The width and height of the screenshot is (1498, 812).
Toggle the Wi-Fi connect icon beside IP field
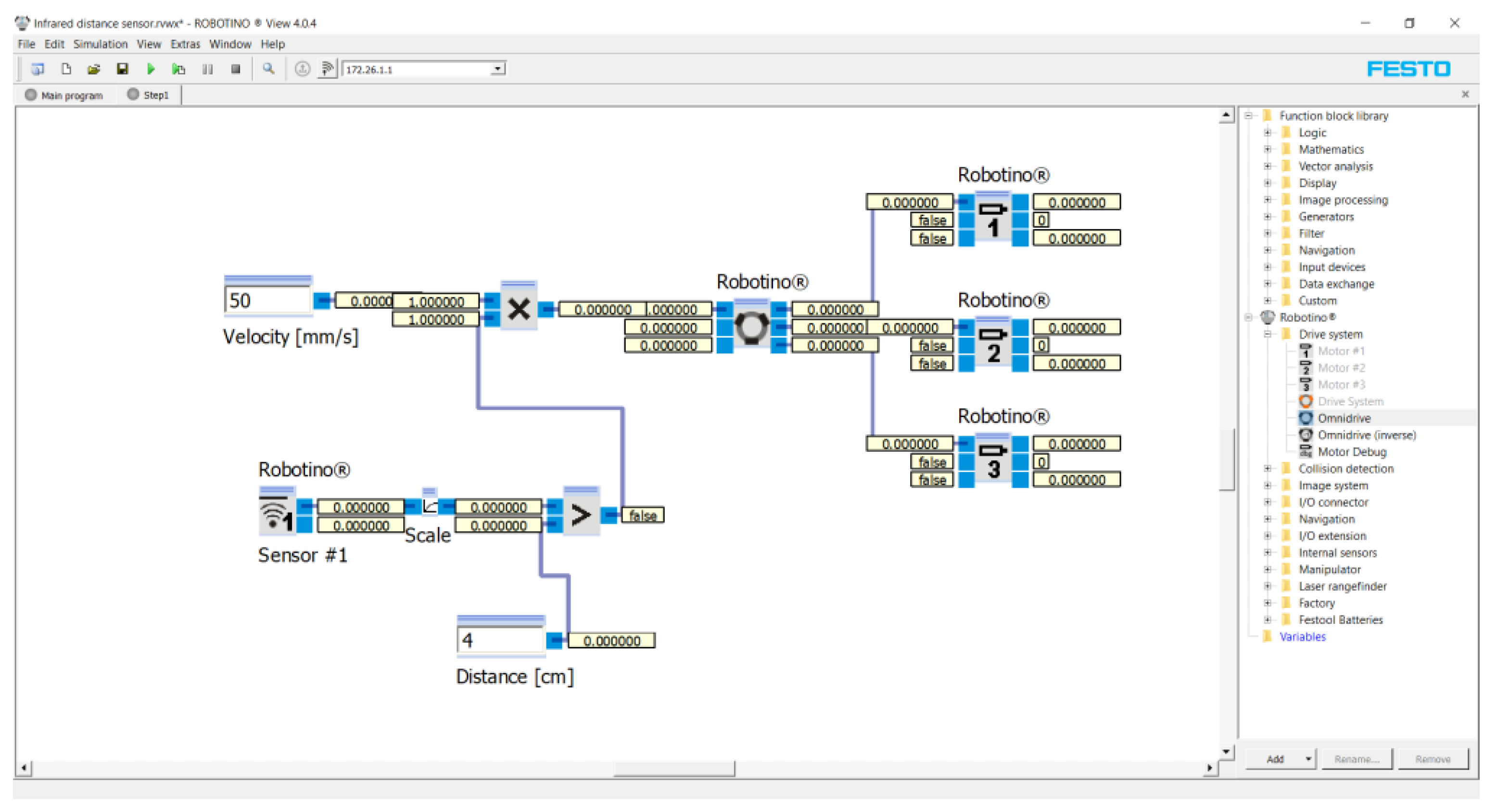click(328, 69)
